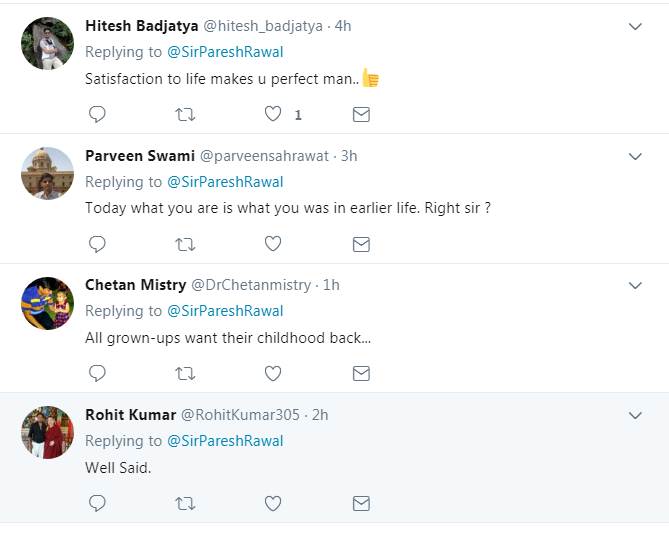The width and height of the screenshot is (669, 533).
Task: Reply to Hitesh Badjatya's tweet
Action: (x=97, y=115)
